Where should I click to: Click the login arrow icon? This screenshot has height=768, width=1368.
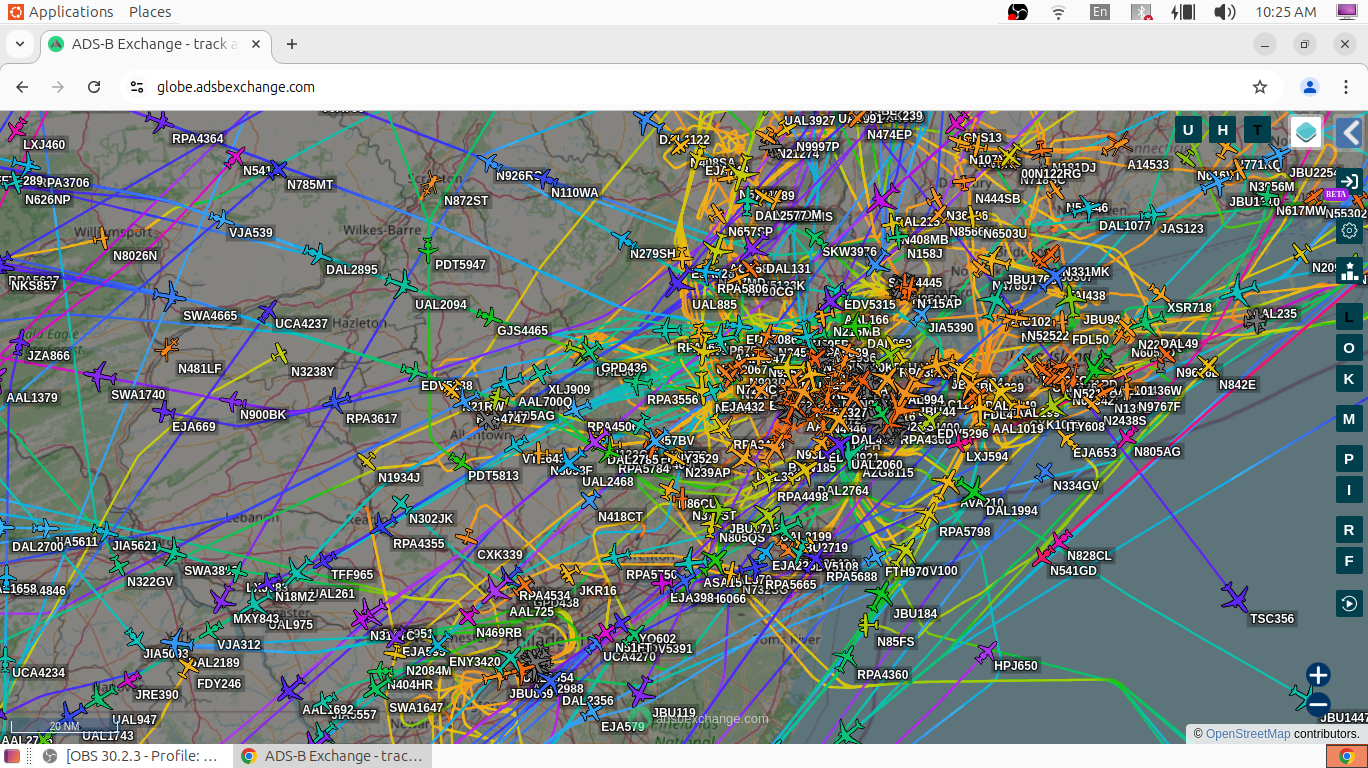[x=1349, y=181]
